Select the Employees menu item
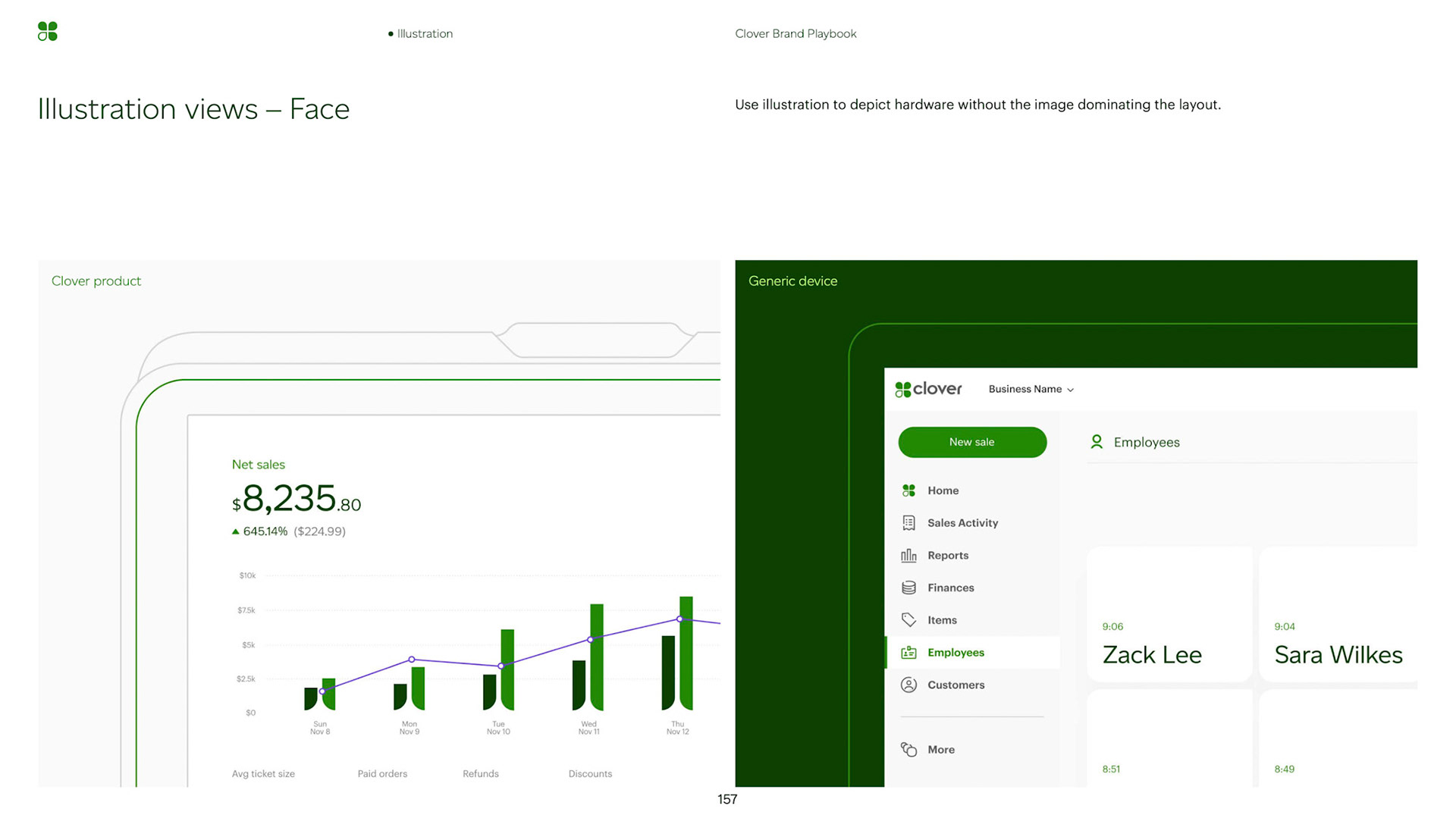Viewport: 1456px width, 818px height. 972,653
